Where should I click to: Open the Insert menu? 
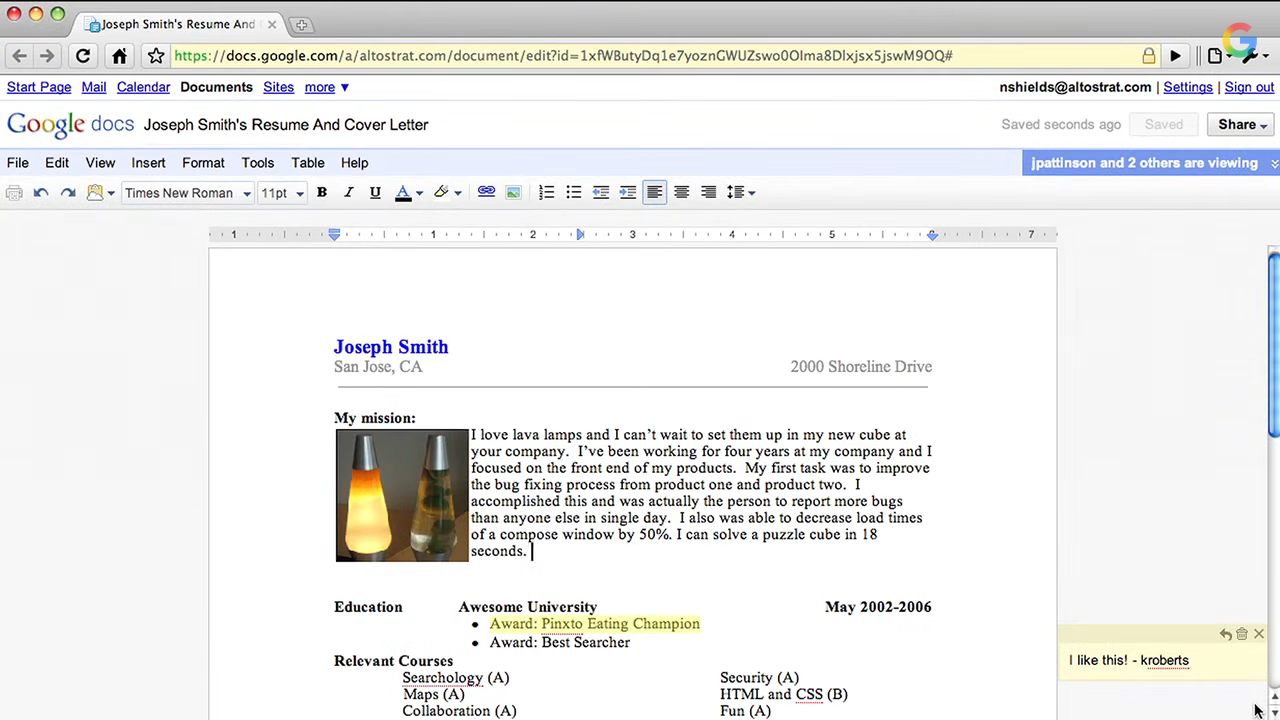click(148, 162)
